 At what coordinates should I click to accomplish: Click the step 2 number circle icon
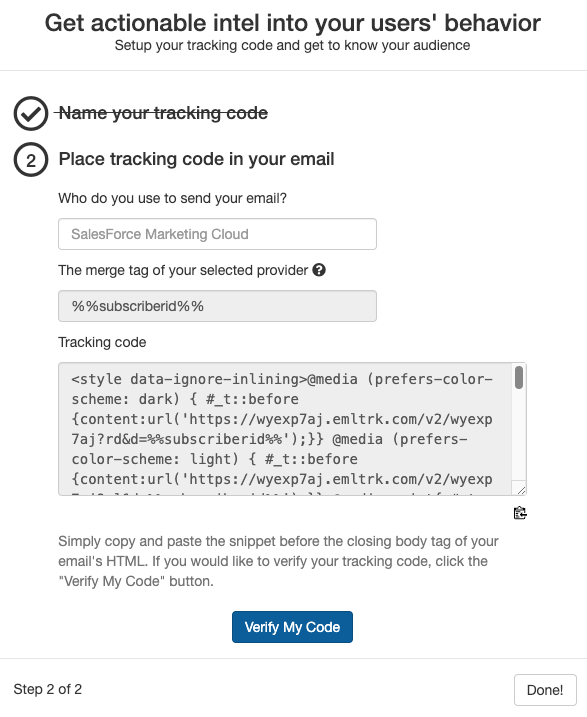[31, 160]
